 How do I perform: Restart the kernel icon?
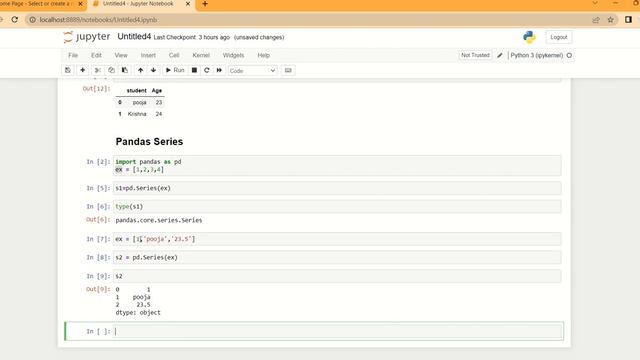coord(207,70)
